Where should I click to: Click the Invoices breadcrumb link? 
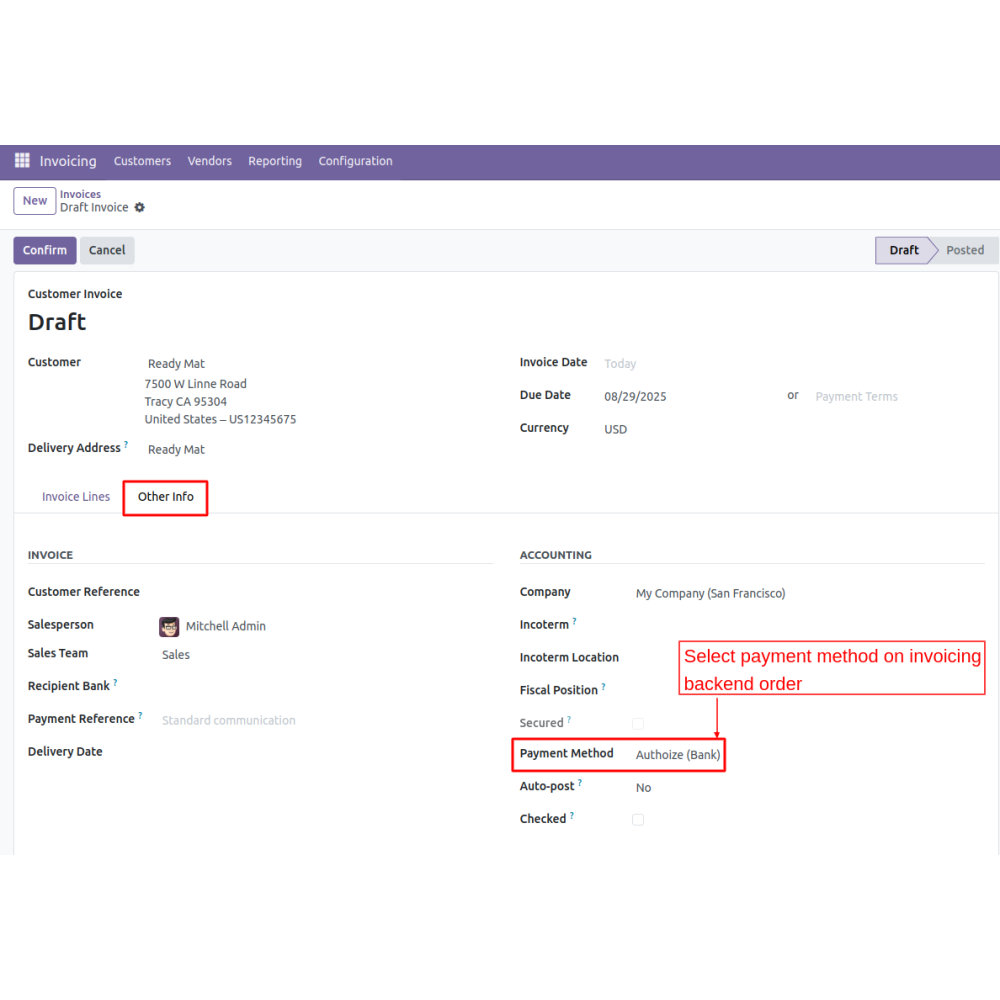[x=80, y=194]
